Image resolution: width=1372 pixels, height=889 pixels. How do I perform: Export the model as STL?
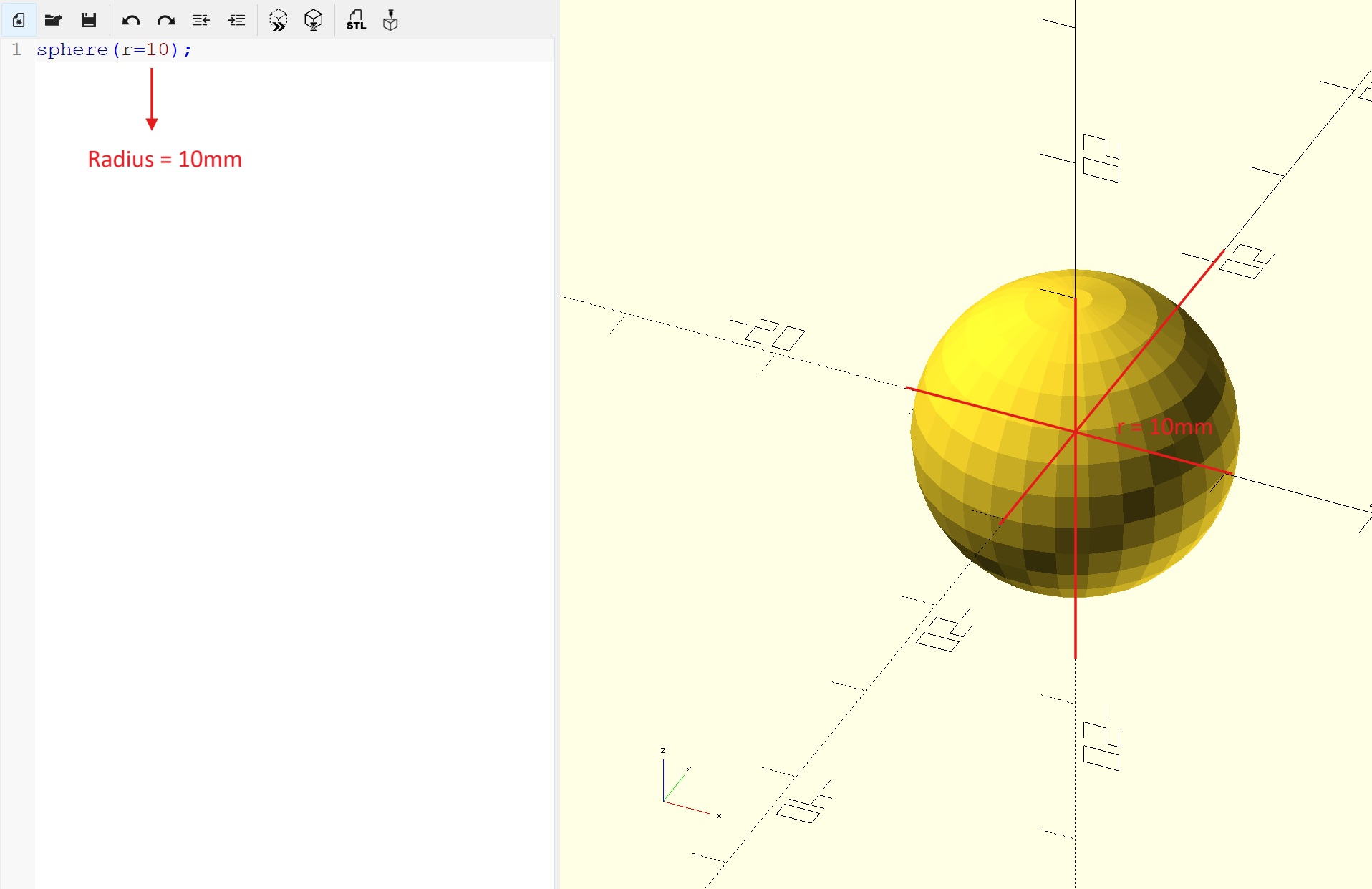point(356,20)
